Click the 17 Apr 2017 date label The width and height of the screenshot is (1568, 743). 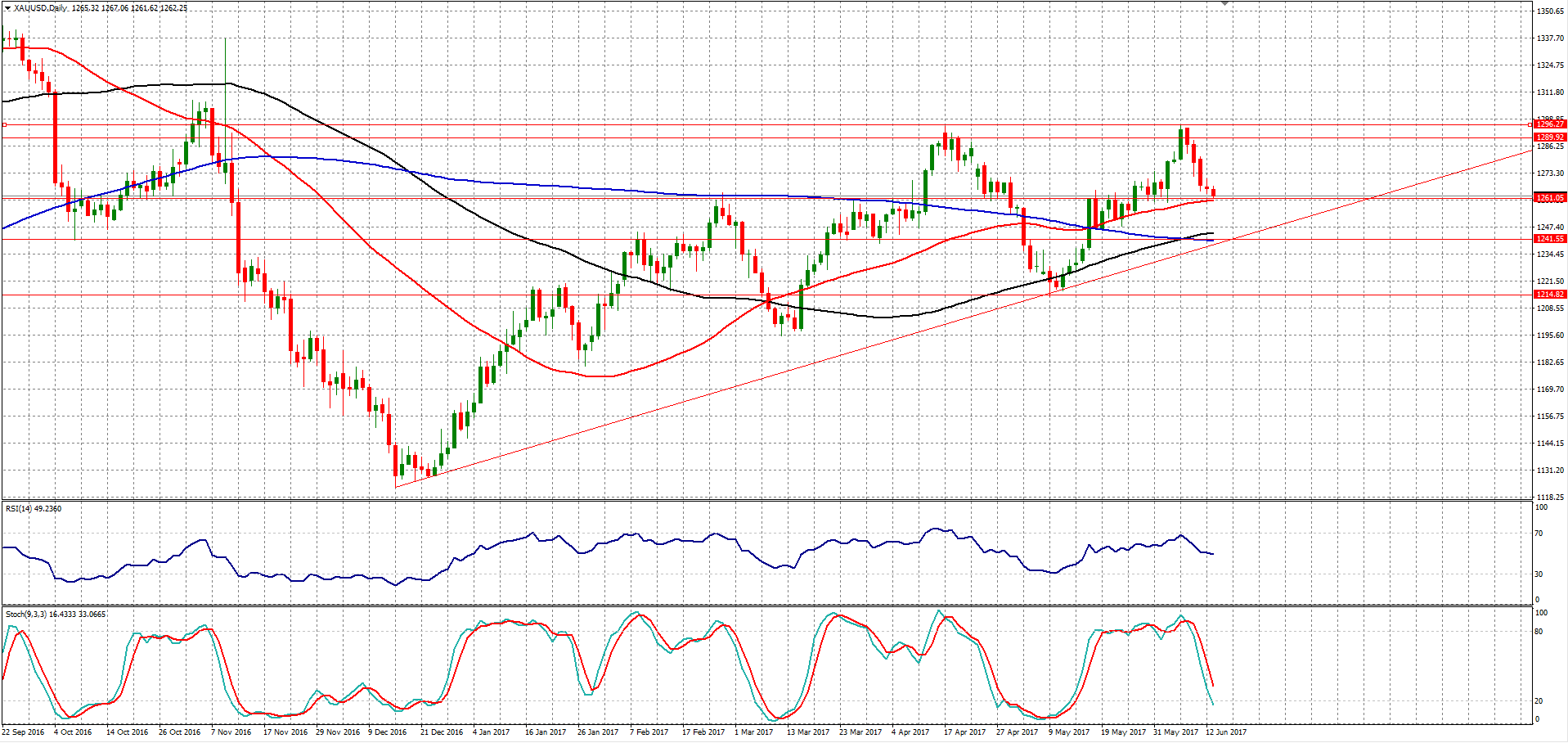[964, 732]
